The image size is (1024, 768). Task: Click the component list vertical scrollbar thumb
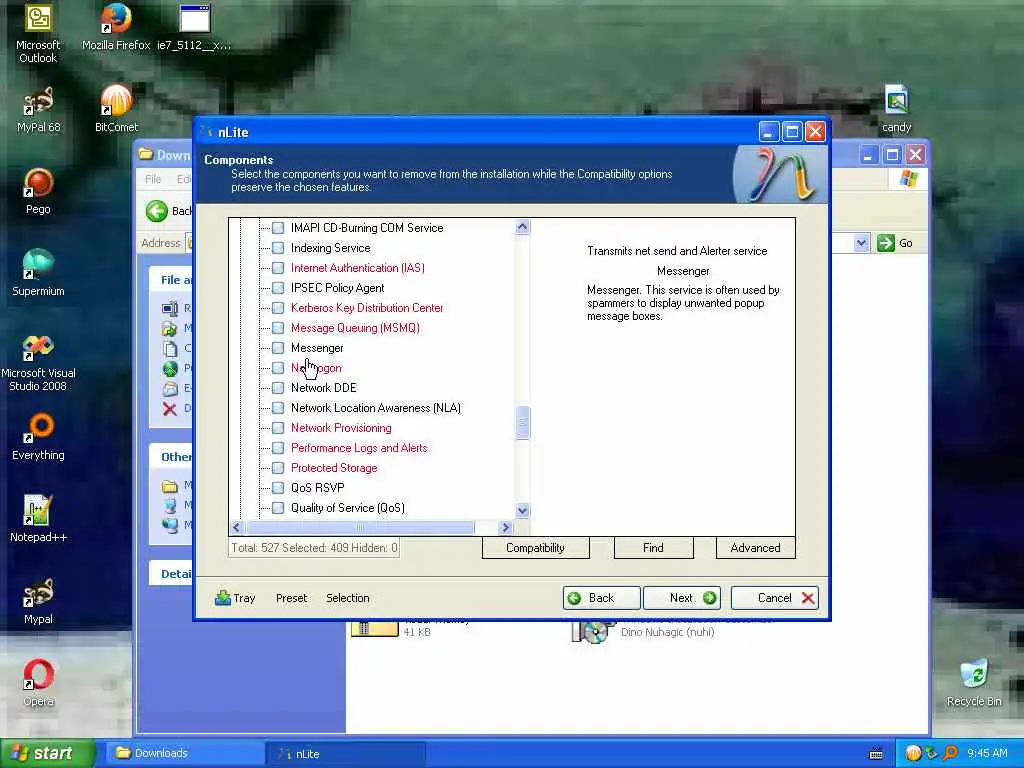click(522, 423)
